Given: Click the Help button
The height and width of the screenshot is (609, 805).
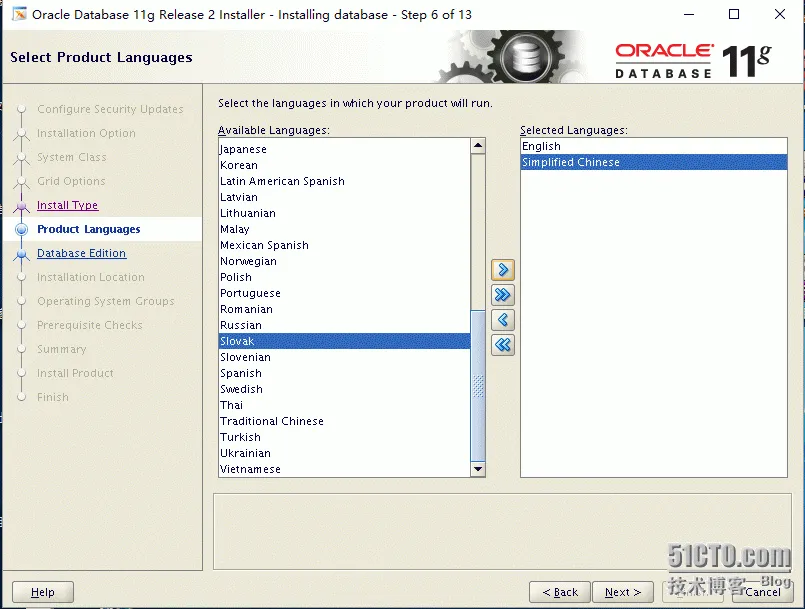Looking at the screenshot, I should click(x=43, y=592).
